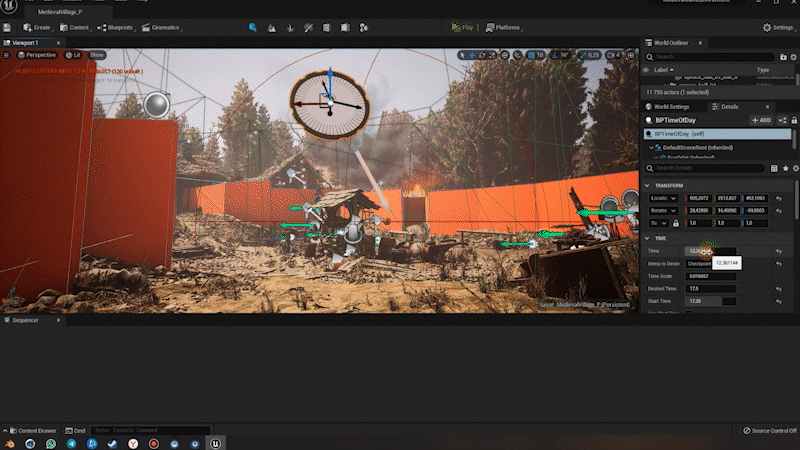The height and width of the screenshot is (450, 800).
Task: Open Details property matrix grid icon
Action: [774, 168]
